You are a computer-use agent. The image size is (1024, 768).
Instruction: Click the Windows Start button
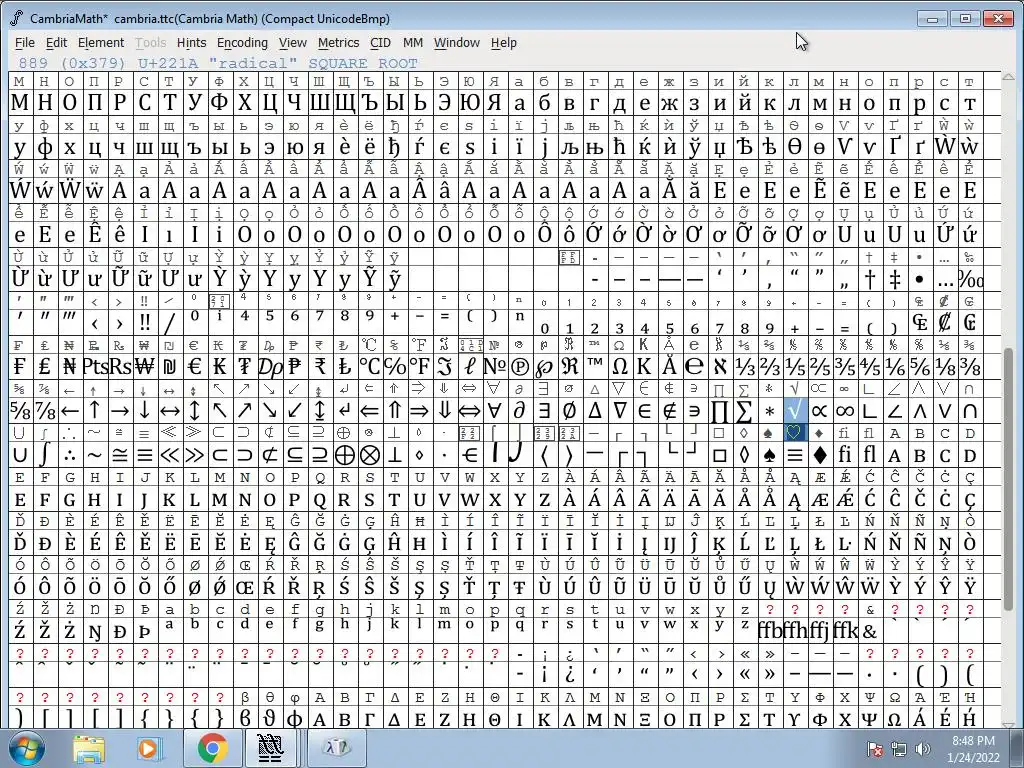pyautogui.click(x=27, y=748)
